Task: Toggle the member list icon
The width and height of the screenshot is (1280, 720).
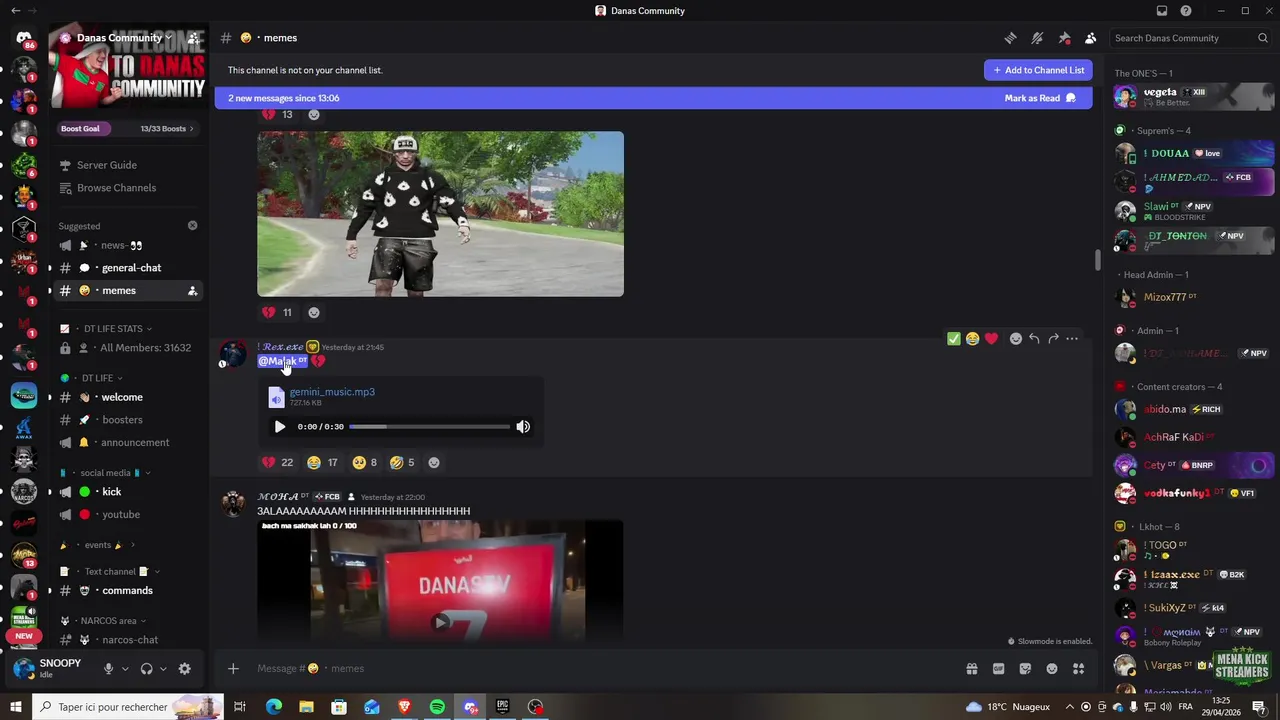Action: [1090, 38]
